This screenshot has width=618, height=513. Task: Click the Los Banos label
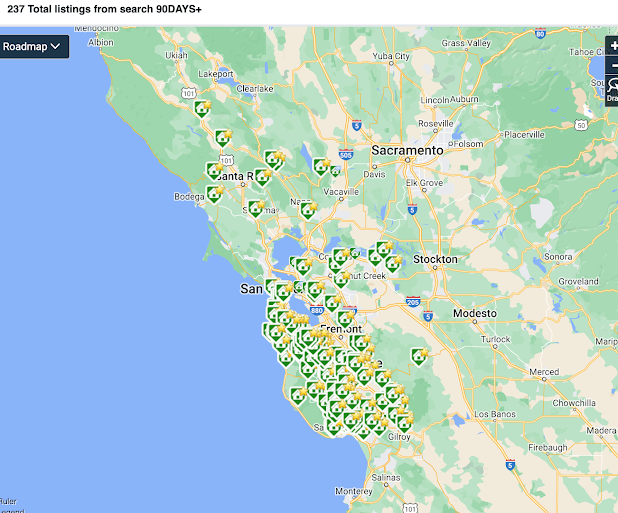495,414
